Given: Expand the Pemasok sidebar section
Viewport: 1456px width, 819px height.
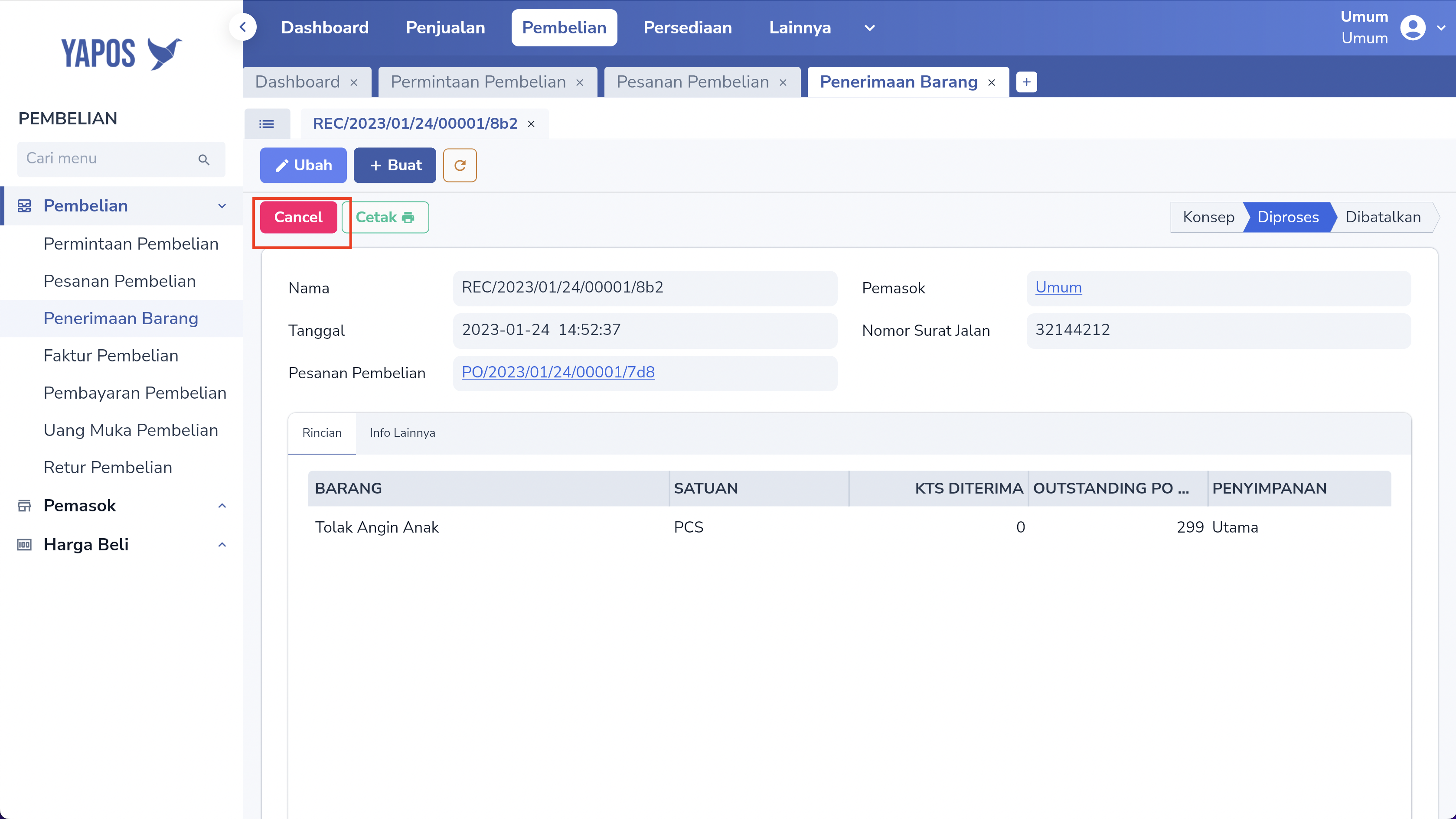Looking at the screenshot, I should pos(222,506).
